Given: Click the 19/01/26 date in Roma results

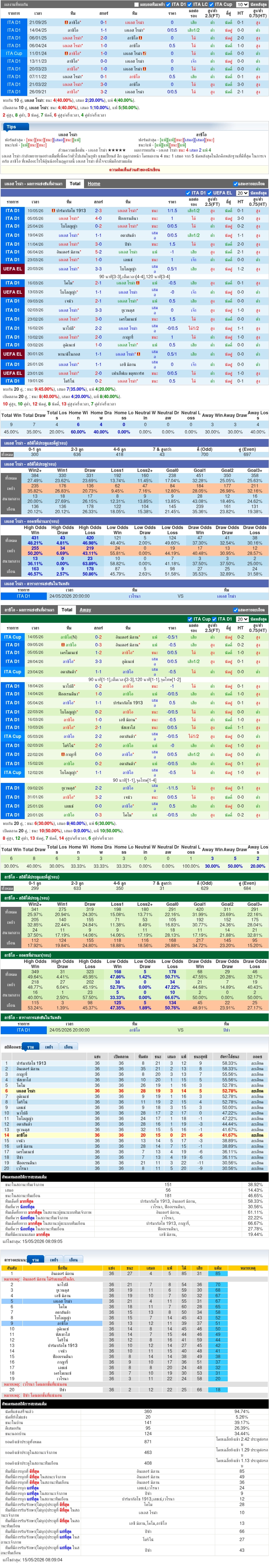Looking at the screenshot, I should coord(35,381).
